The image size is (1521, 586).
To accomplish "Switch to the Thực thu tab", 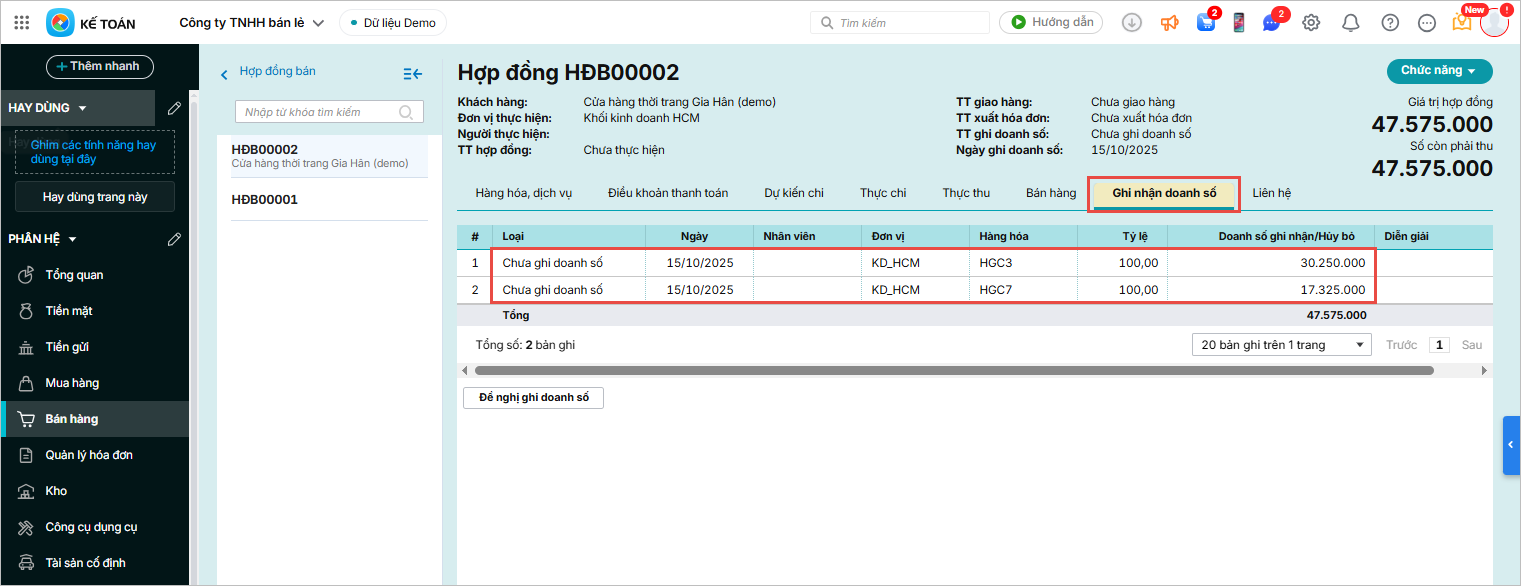I will tap(966, 193).
